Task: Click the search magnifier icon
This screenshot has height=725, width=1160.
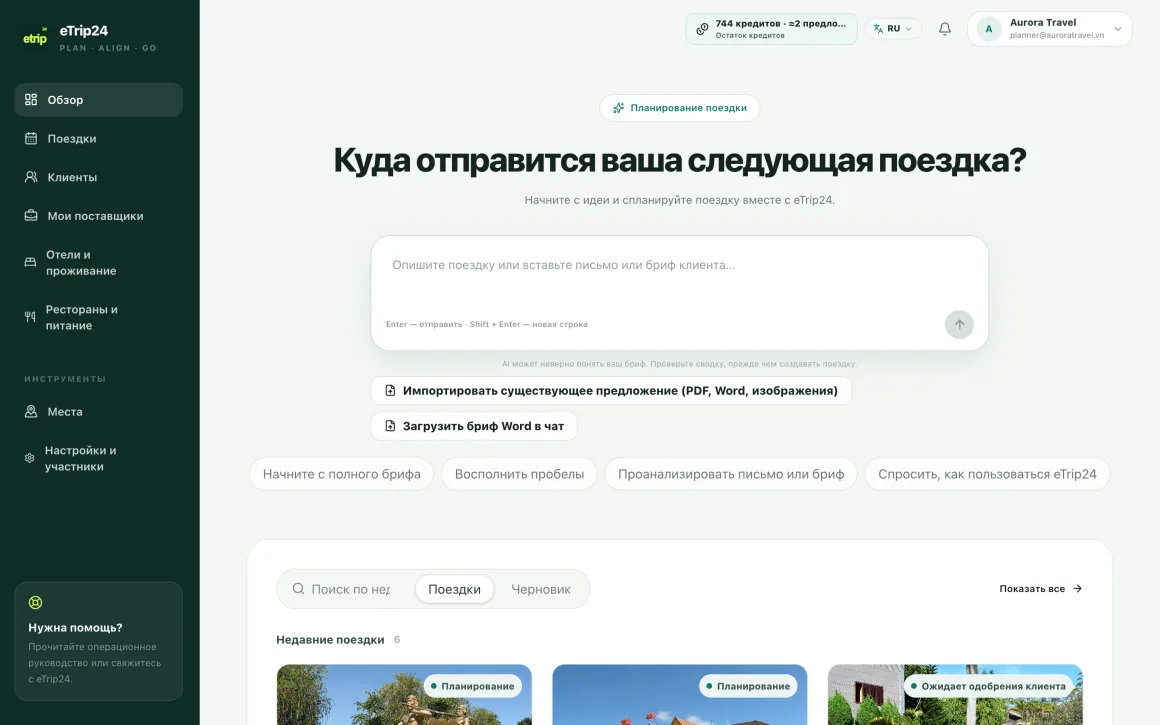Action: click(298, 589)
